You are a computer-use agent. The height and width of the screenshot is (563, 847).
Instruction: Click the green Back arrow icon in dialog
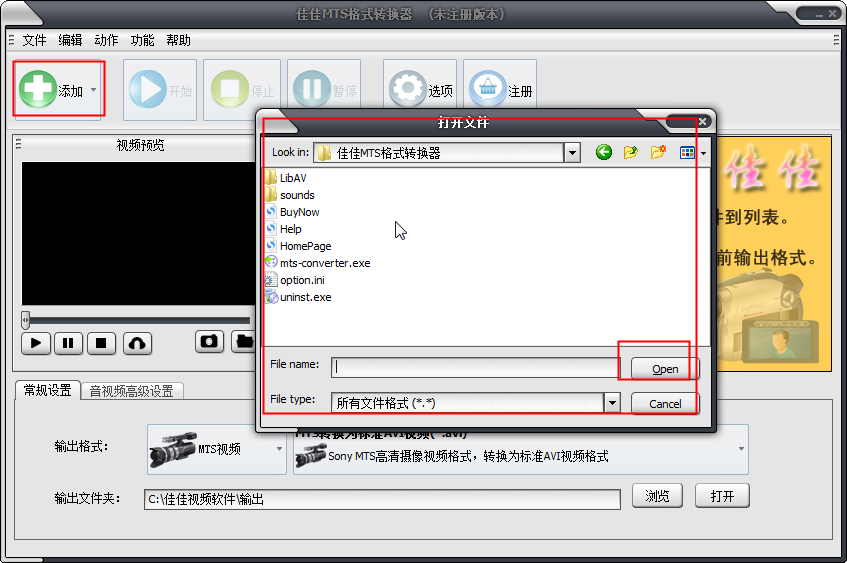603,152
